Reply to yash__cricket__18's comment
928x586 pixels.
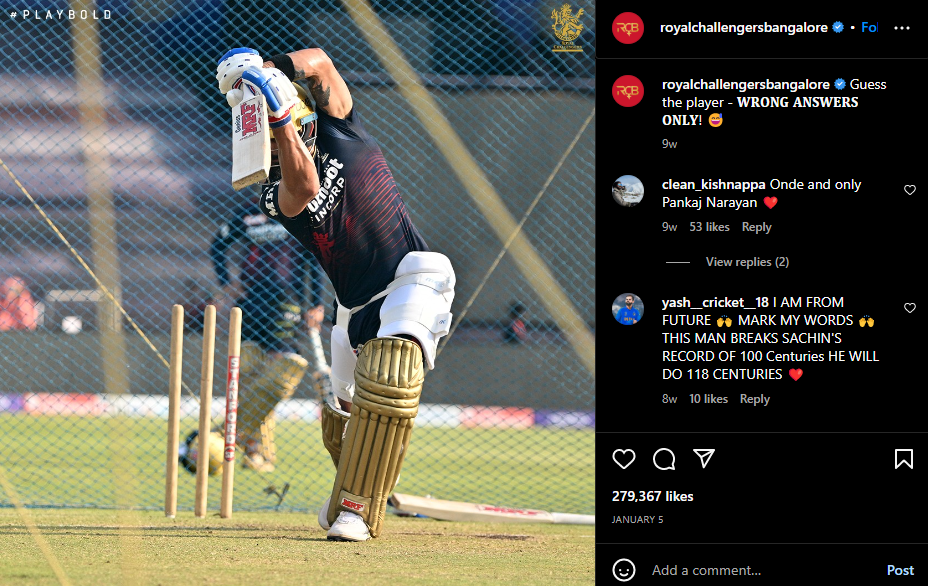[755, 399]
